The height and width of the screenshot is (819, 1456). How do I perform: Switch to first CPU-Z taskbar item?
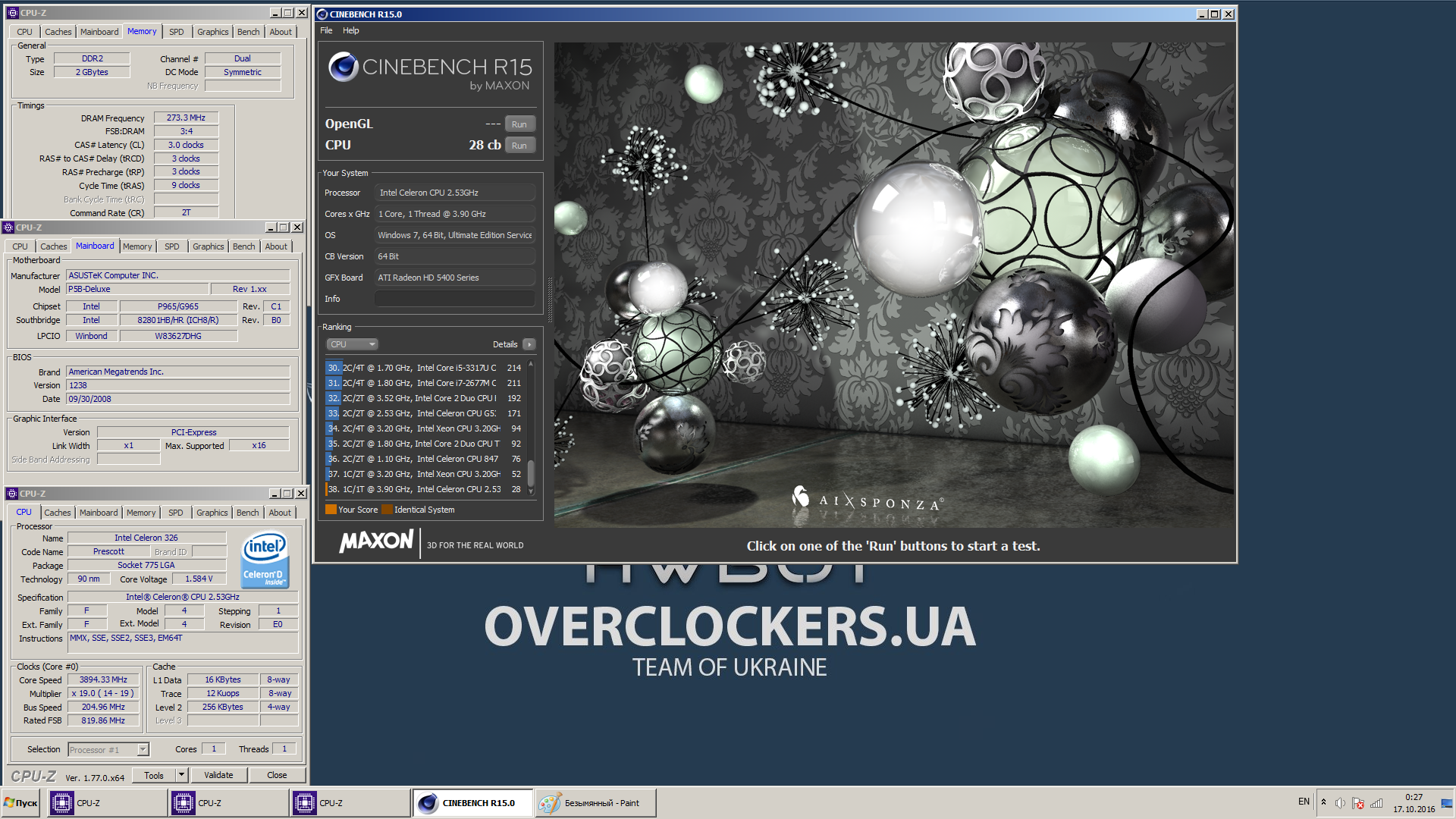coord(108,803)
